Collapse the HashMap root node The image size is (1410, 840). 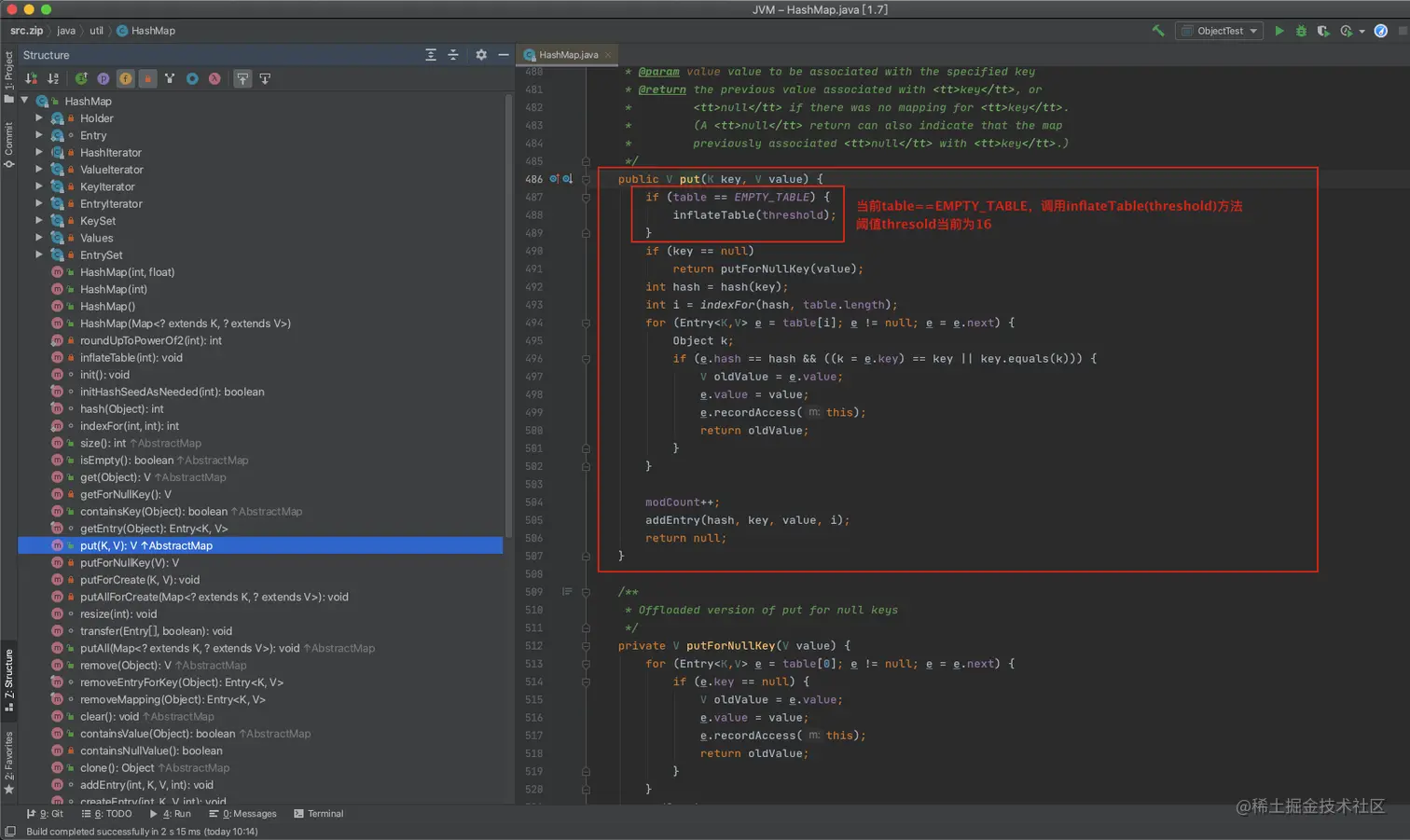[24, 101]
